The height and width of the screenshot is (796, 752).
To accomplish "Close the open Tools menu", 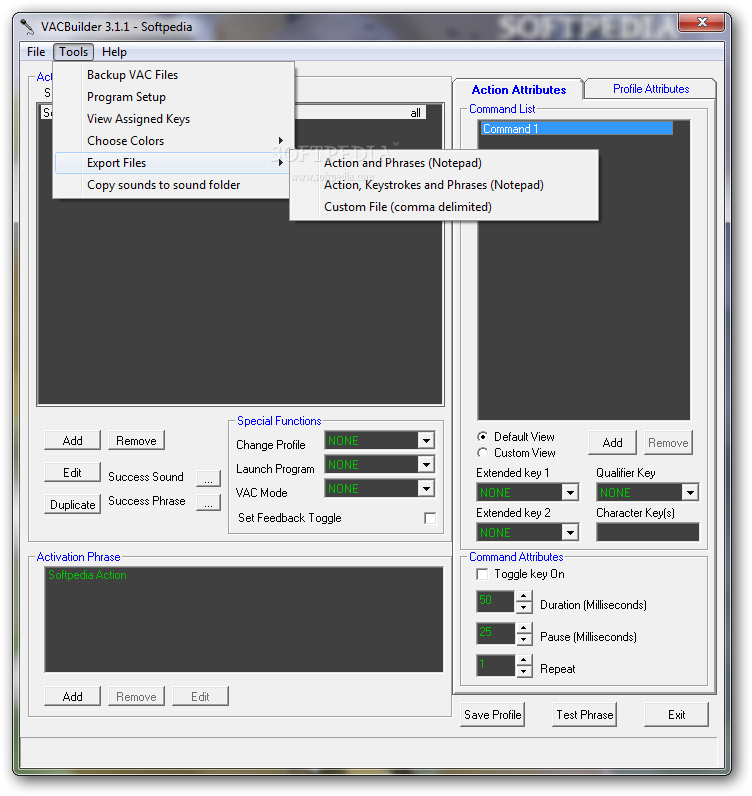I will coord(74,52).
